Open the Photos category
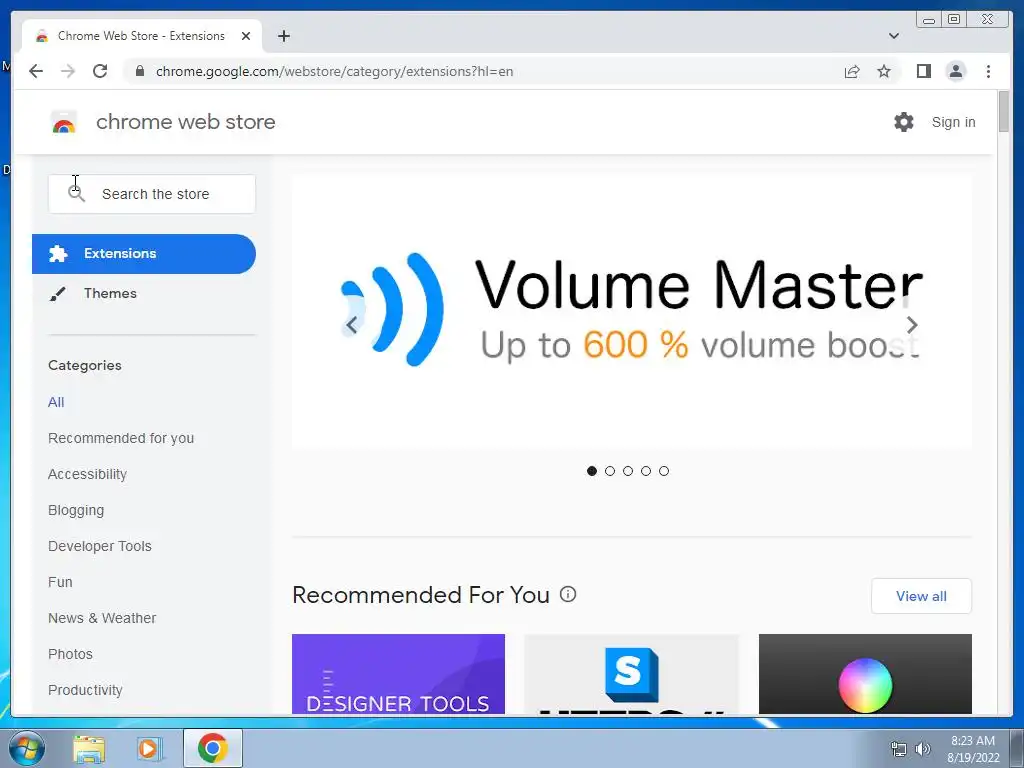The width and height of the screenshot is (1024, 768). (71, 654)
